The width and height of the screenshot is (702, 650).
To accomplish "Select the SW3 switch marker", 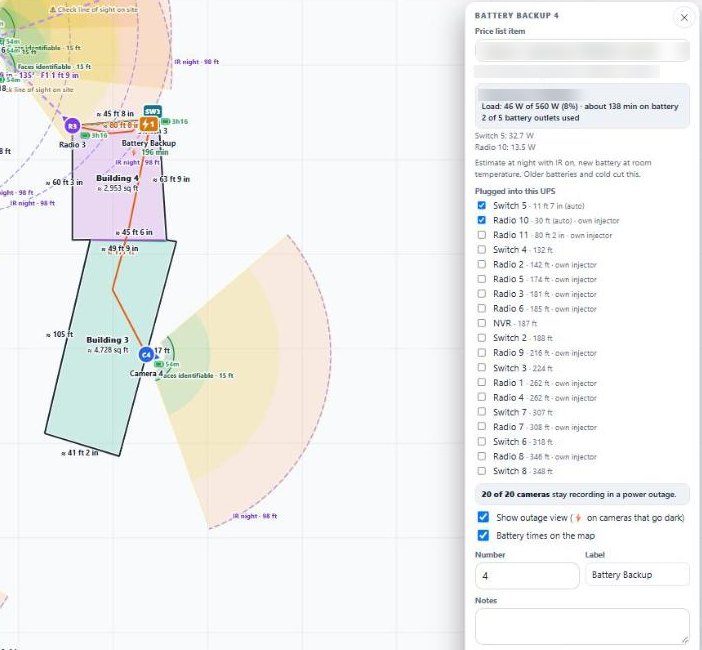I will [153, 111].
